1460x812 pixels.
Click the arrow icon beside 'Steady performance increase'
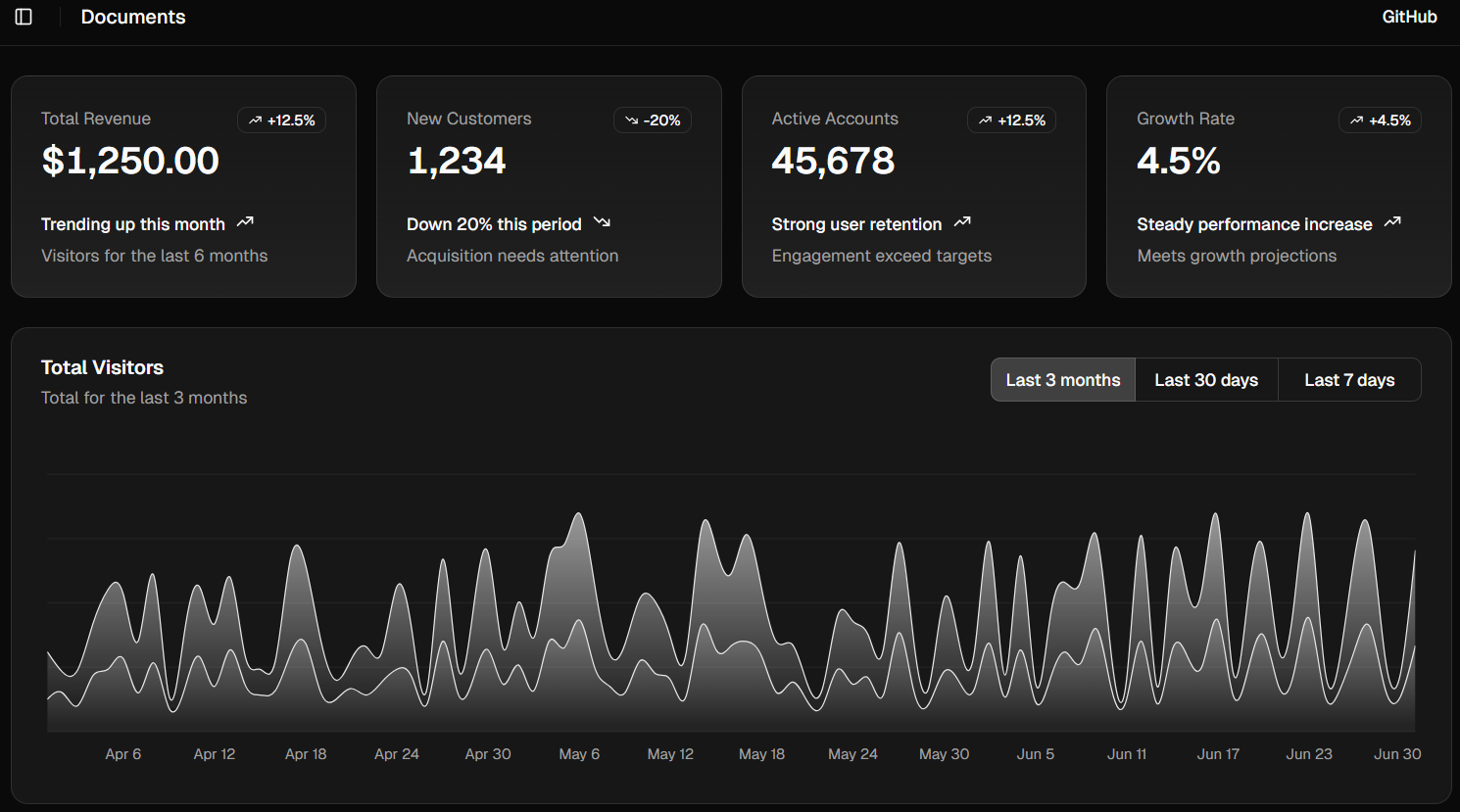click(1392, 222)
